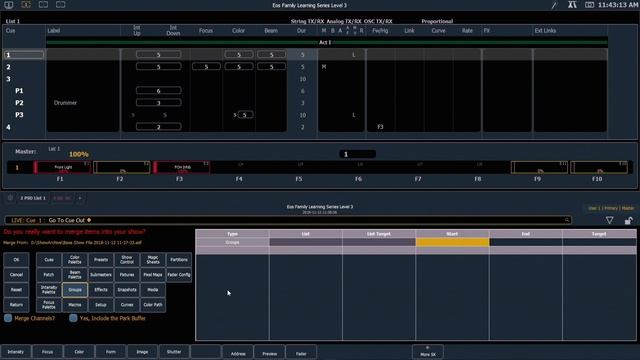
Task: Open the Shutter softkey
Action: point(174,352)
